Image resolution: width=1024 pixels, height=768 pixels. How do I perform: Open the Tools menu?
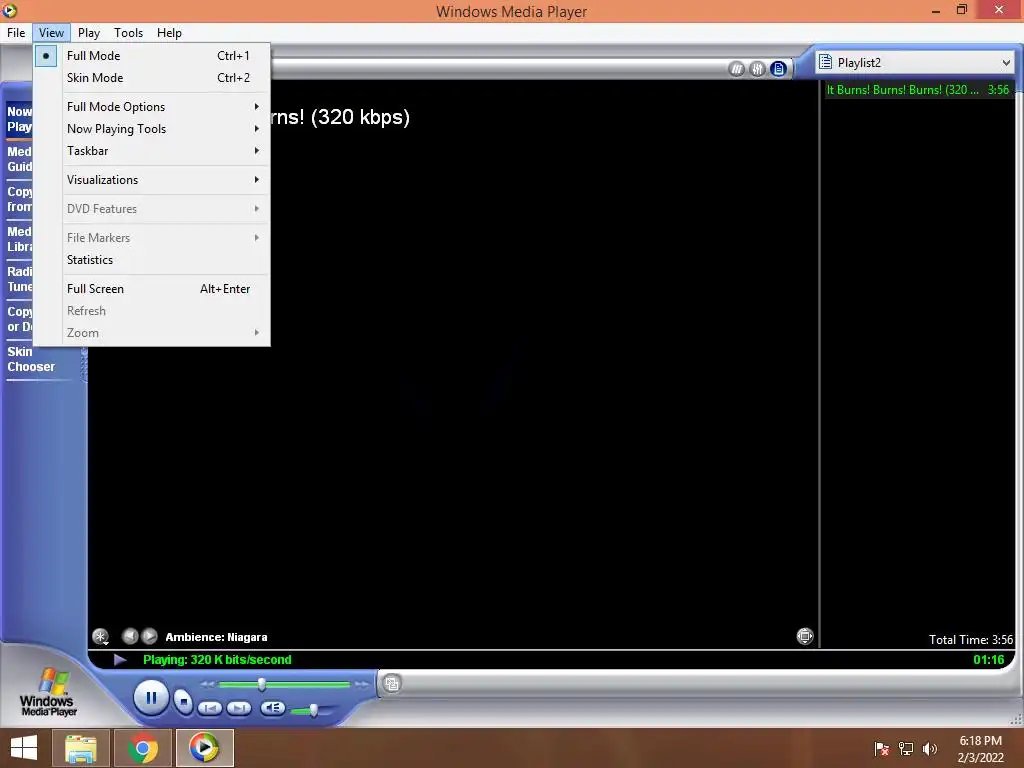pos(128,33)
